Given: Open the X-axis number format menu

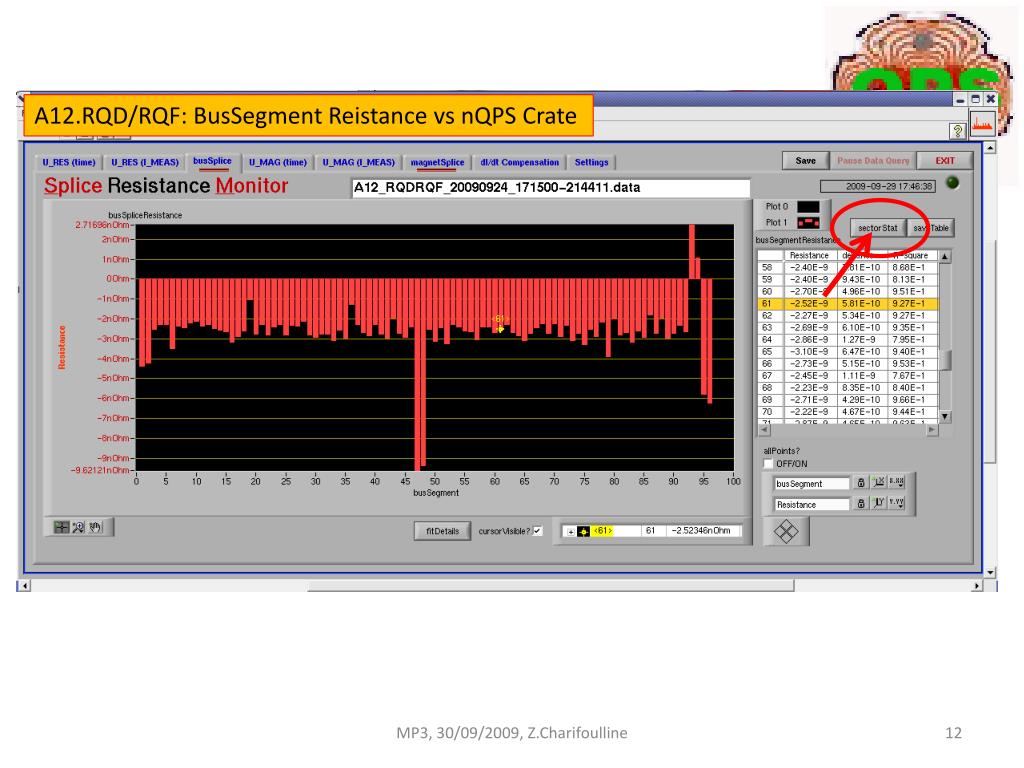Looking at the screenshot, I should pos(896,484).
